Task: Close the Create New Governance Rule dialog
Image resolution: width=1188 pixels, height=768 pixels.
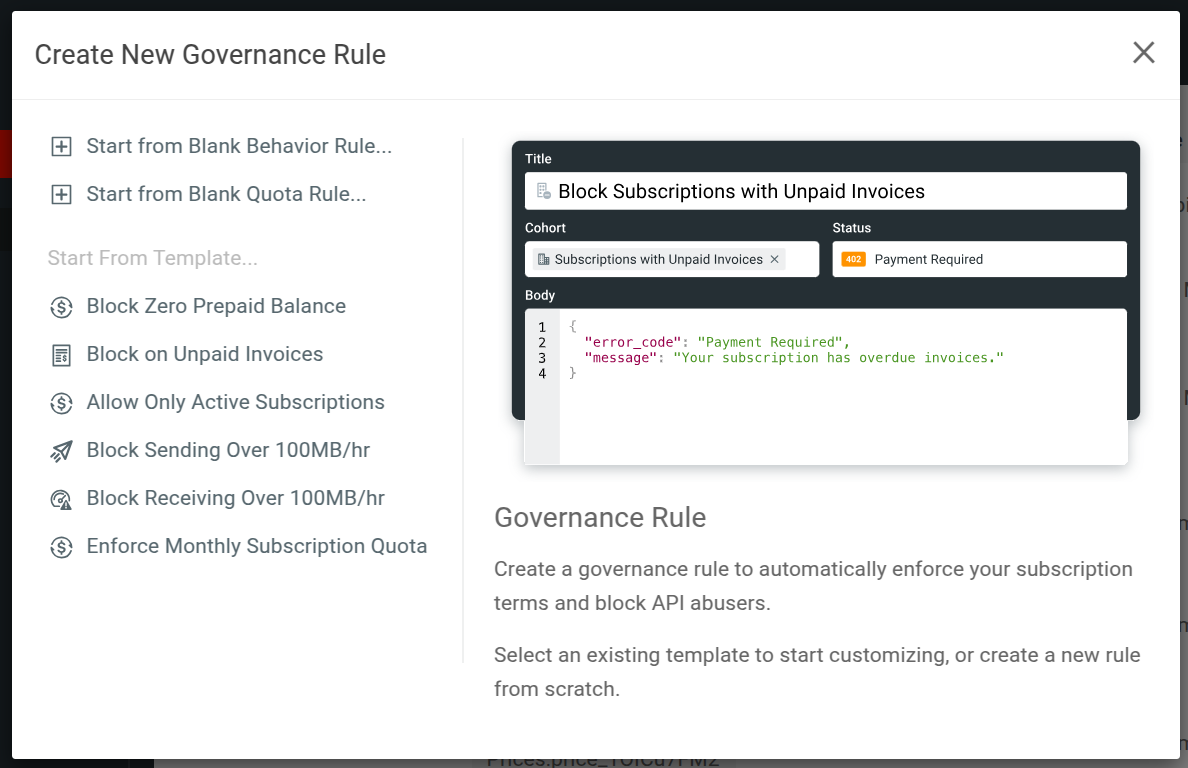Action: [1143, 53]
